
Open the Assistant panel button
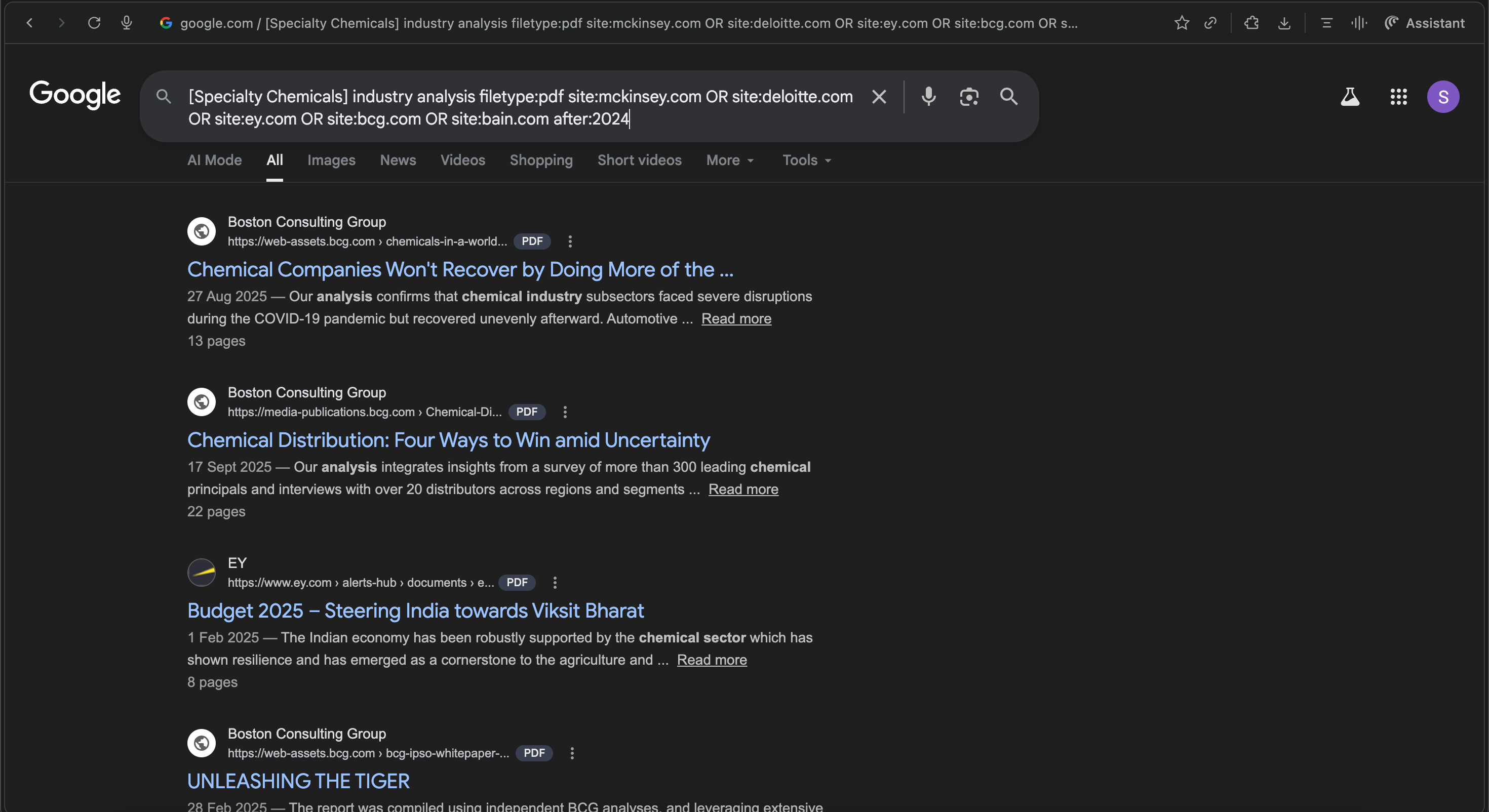pos(1425,23)
